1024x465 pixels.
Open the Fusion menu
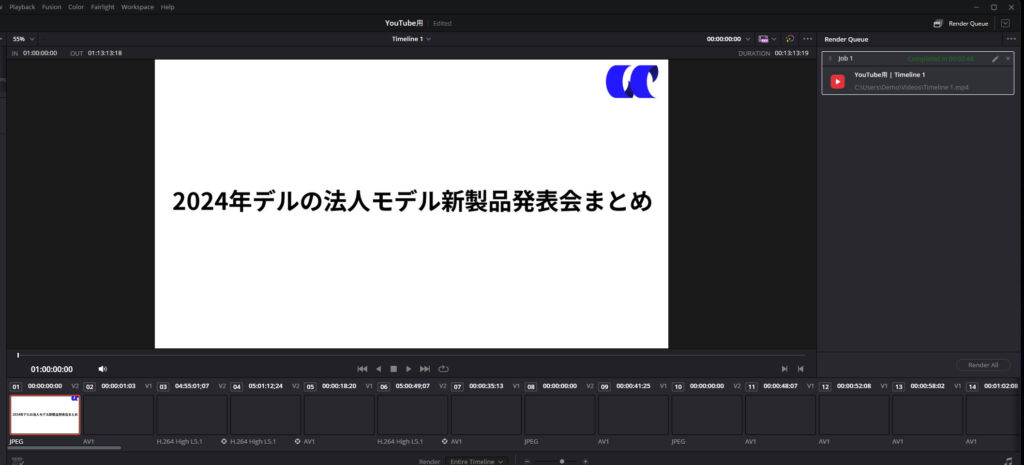pos(52,7)
